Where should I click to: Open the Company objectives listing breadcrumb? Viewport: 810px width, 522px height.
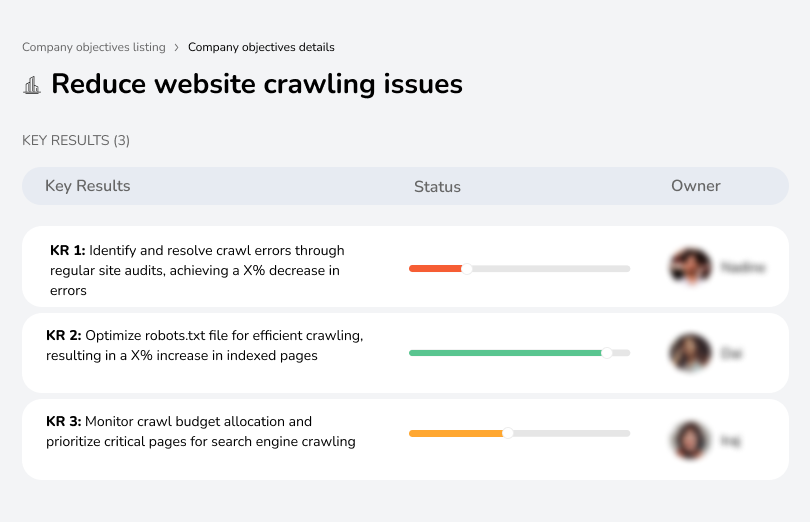point(94,47)
